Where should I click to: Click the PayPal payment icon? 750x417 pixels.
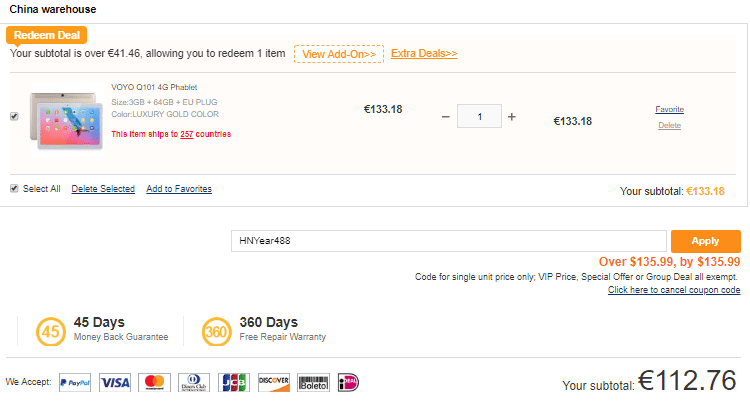75,383
